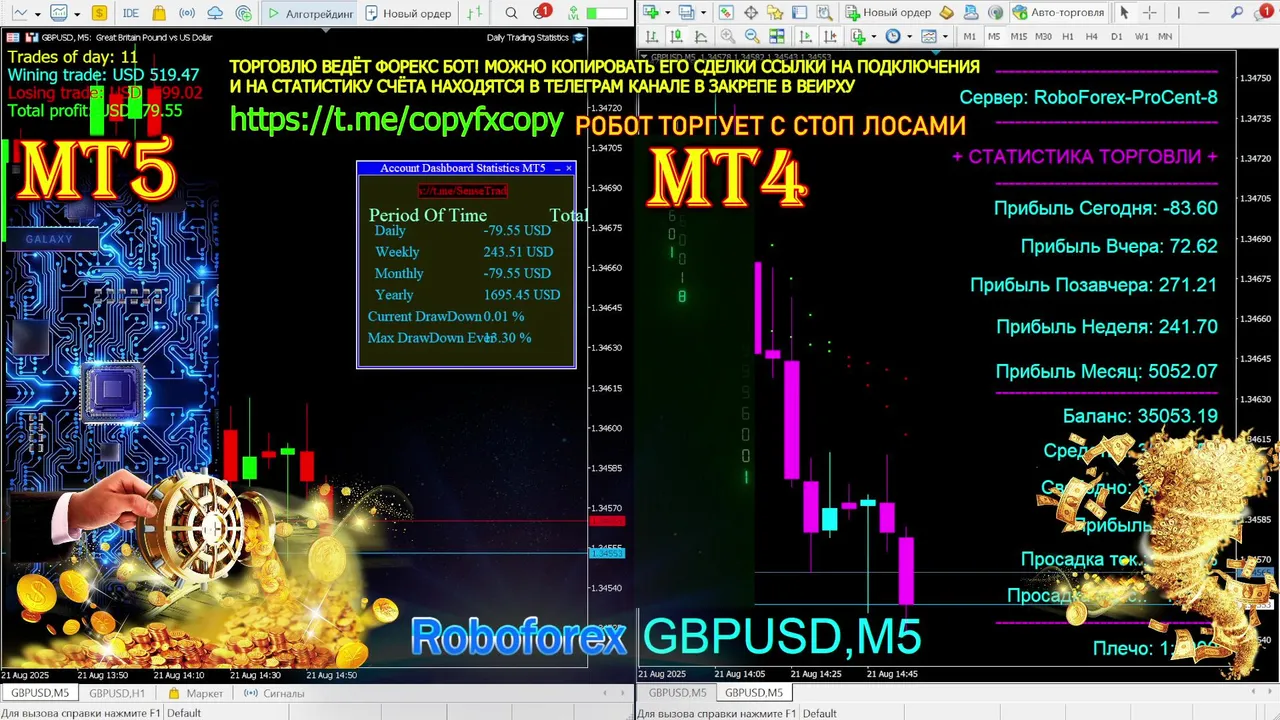Select the MN timeframe in MT4
This screenshot has width=1280, height=720.
[1165, 36]
